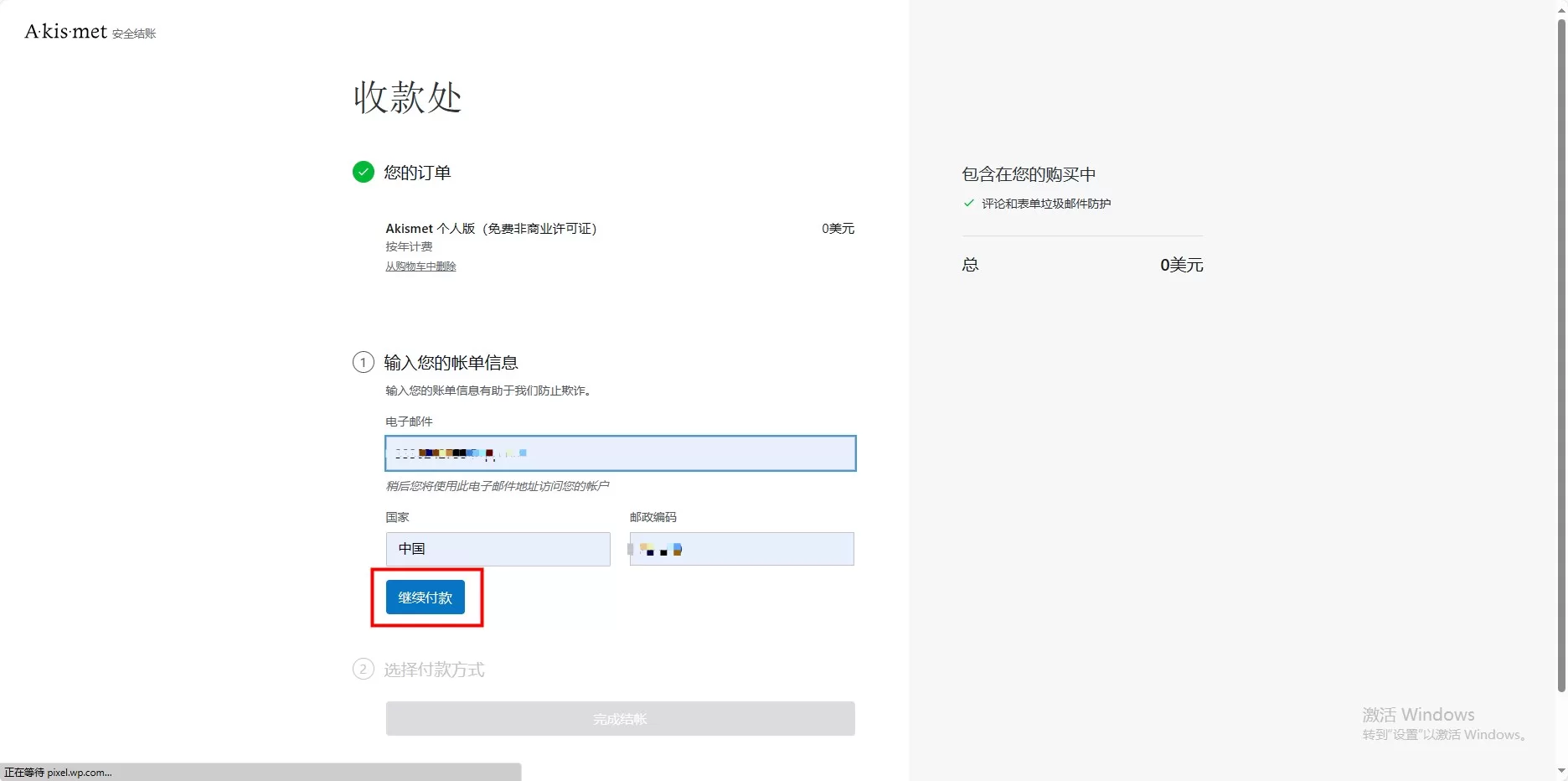Image resolution: width=1568 pixels, height=781 pixels.
Task: Open the 国家 dropdown showing 中国
Action: coord(498,549)
